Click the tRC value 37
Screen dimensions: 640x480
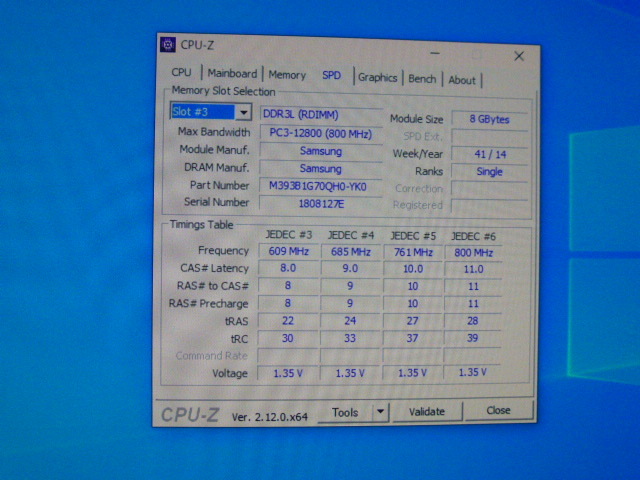tap(412, 338)
